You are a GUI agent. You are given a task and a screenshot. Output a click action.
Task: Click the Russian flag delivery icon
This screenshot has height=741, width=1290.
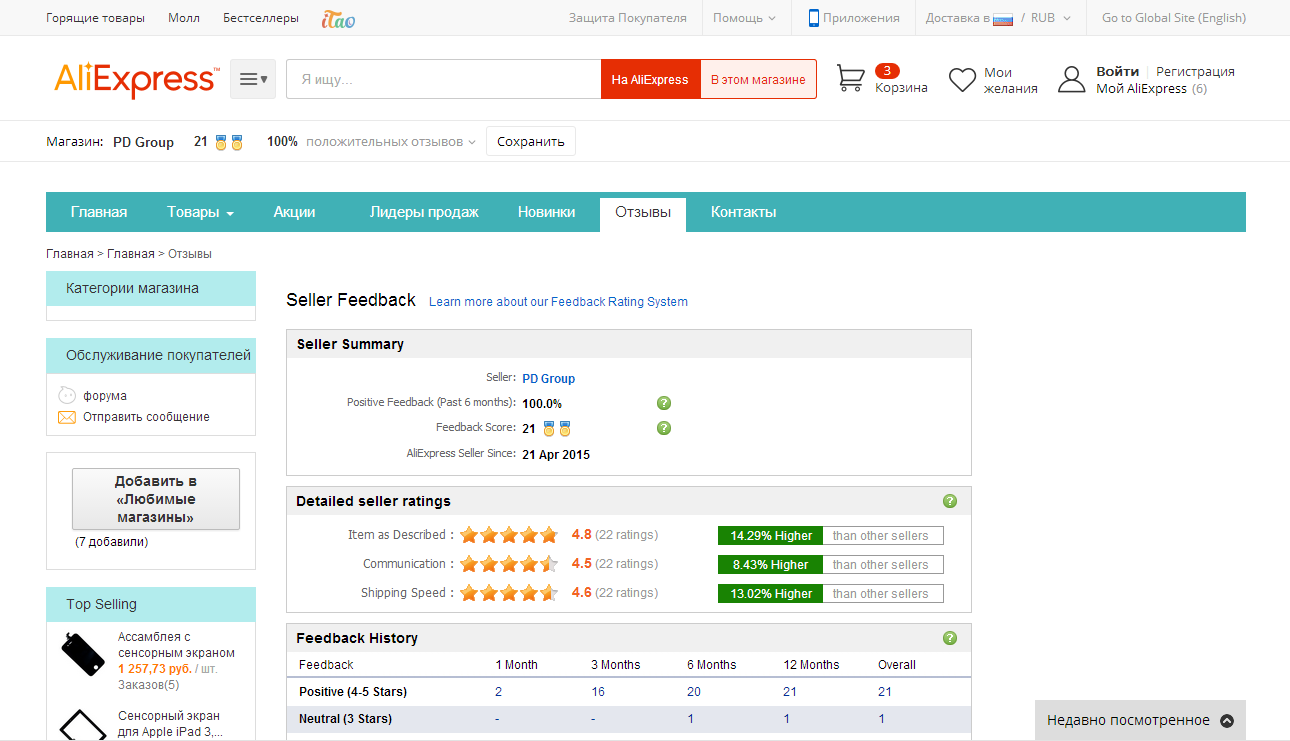(1003, 18)
